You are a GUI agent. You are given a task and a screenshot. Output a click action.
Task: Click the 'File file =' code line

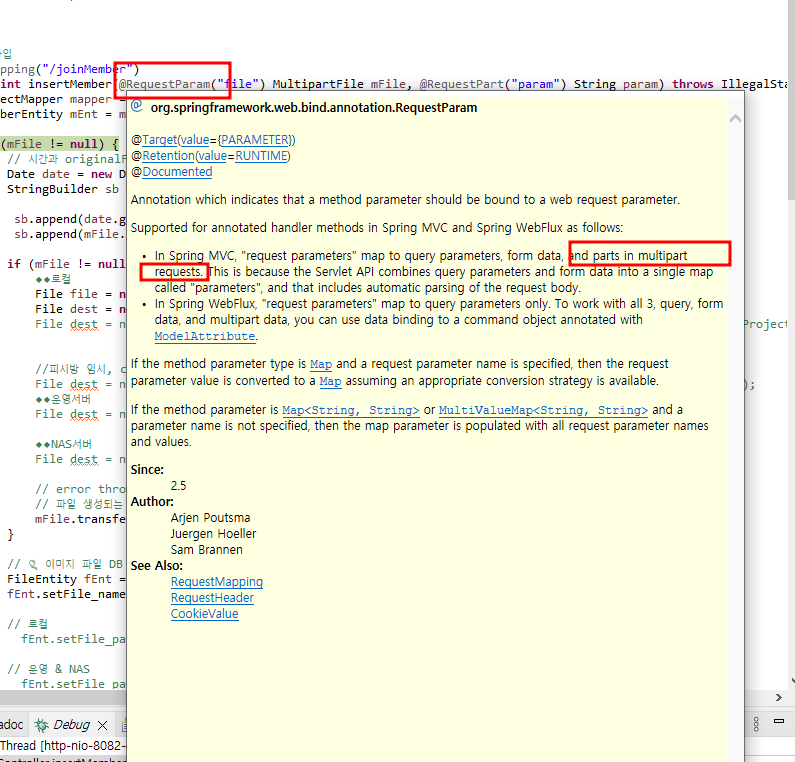80,294
